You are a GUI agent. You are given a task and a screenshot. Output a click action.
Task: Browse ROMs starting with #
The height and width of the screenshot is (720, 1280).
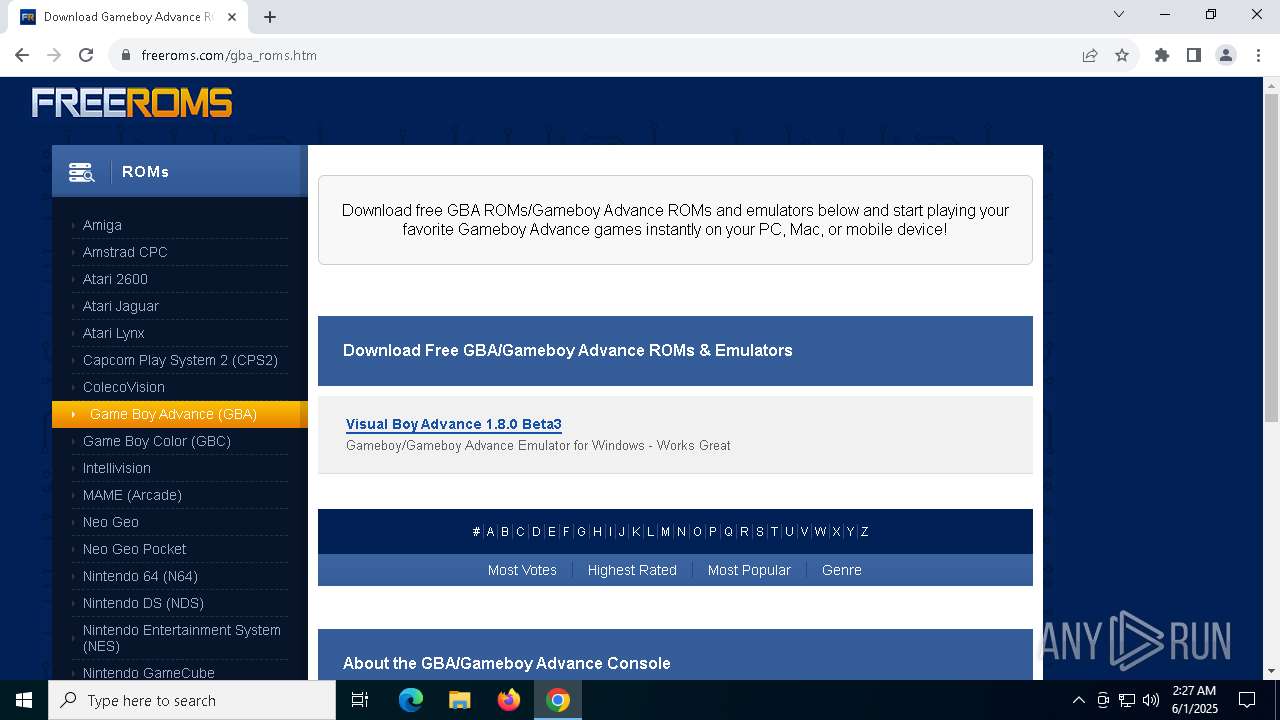476,532
